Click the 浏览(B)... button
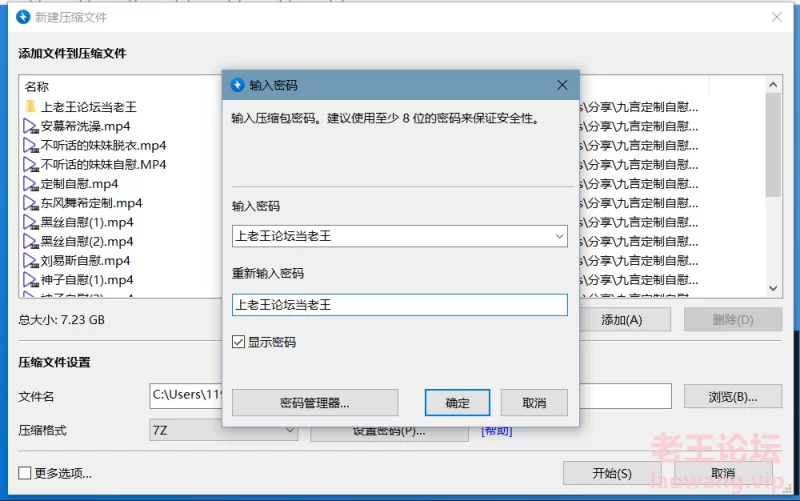800x501 pixels. (x=733, y=396)
